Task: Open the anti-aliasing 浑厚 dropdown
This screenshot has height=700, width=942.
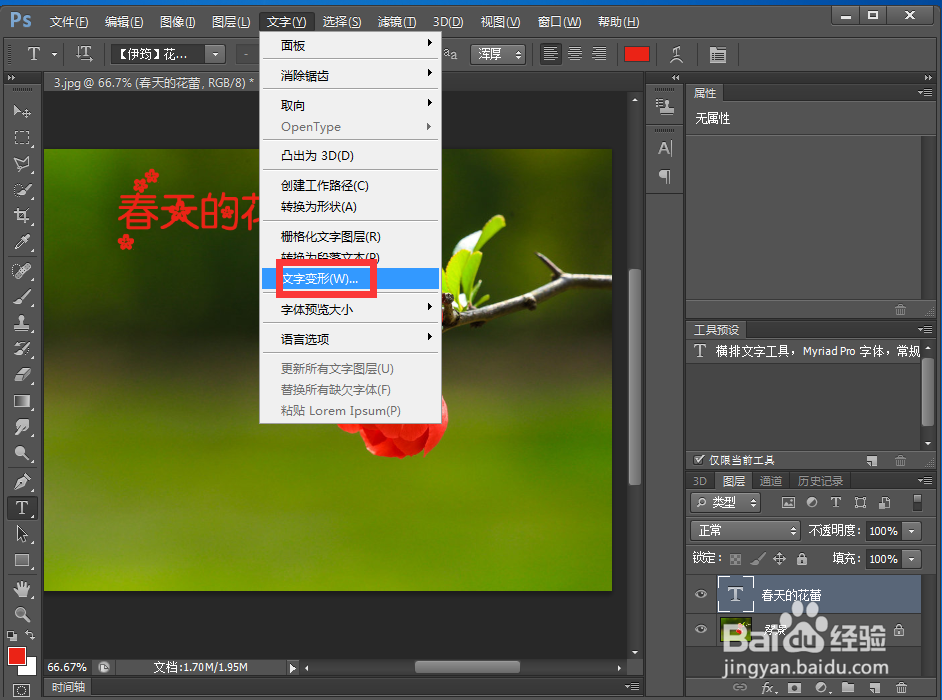Action: point(497,54)
